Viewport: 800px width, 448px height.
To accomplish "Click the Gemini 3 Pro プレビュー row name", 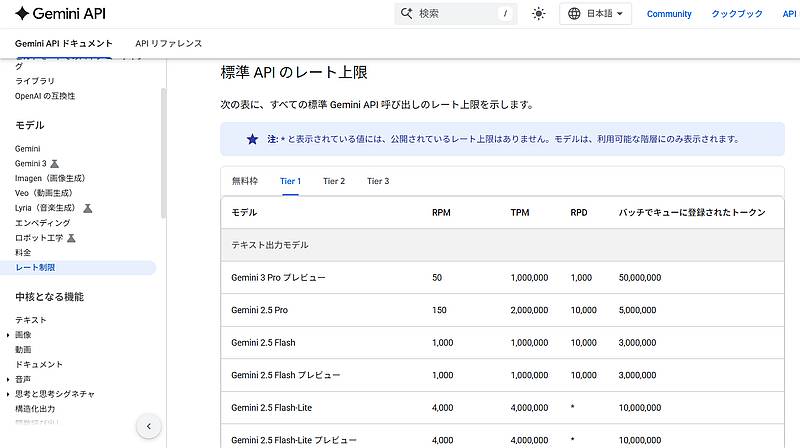I will (278, 278).
